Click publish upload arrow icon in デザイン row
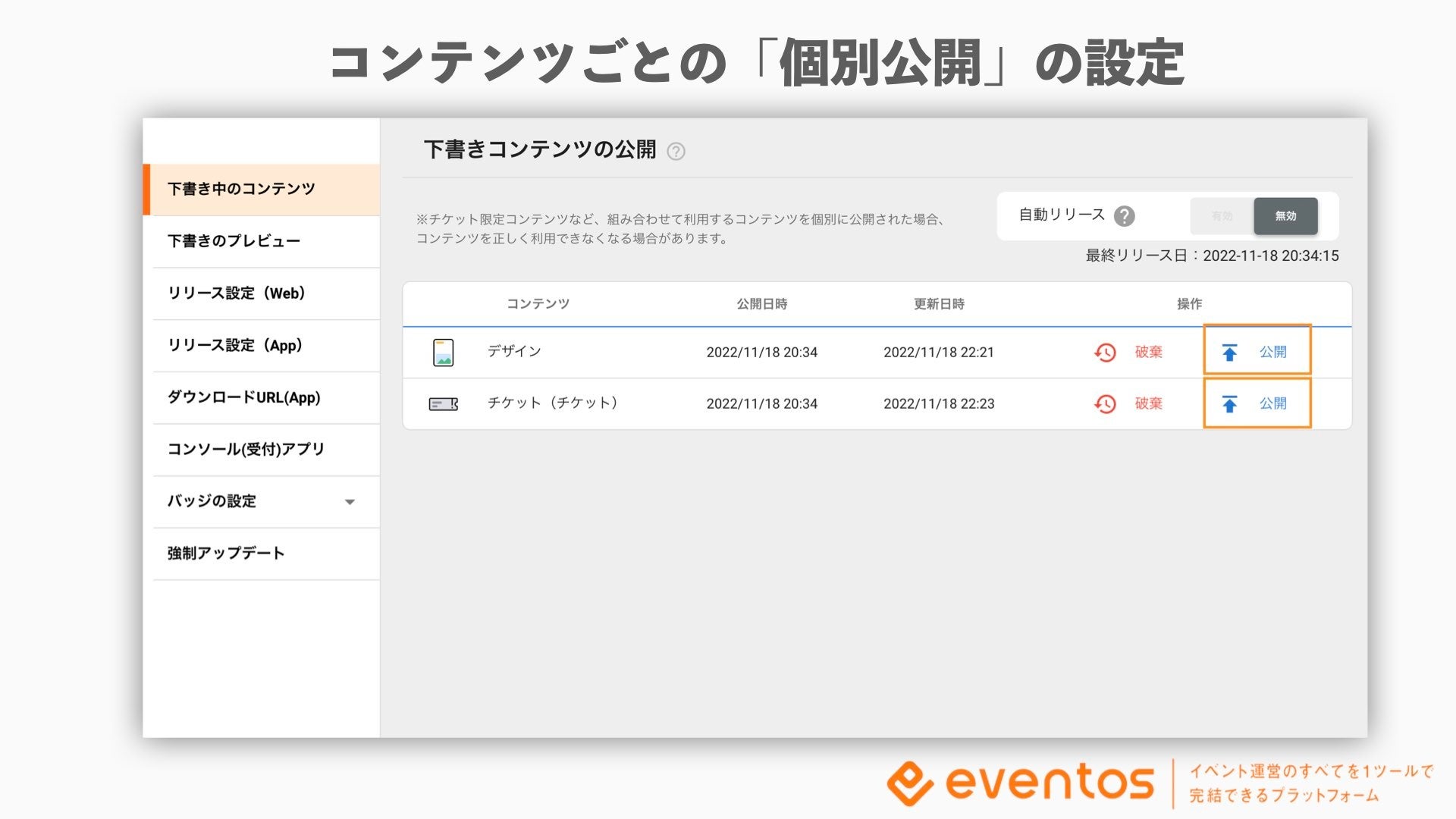Image resolution: width=1456 pixels, height=819 pixels. click(1229, 353)
